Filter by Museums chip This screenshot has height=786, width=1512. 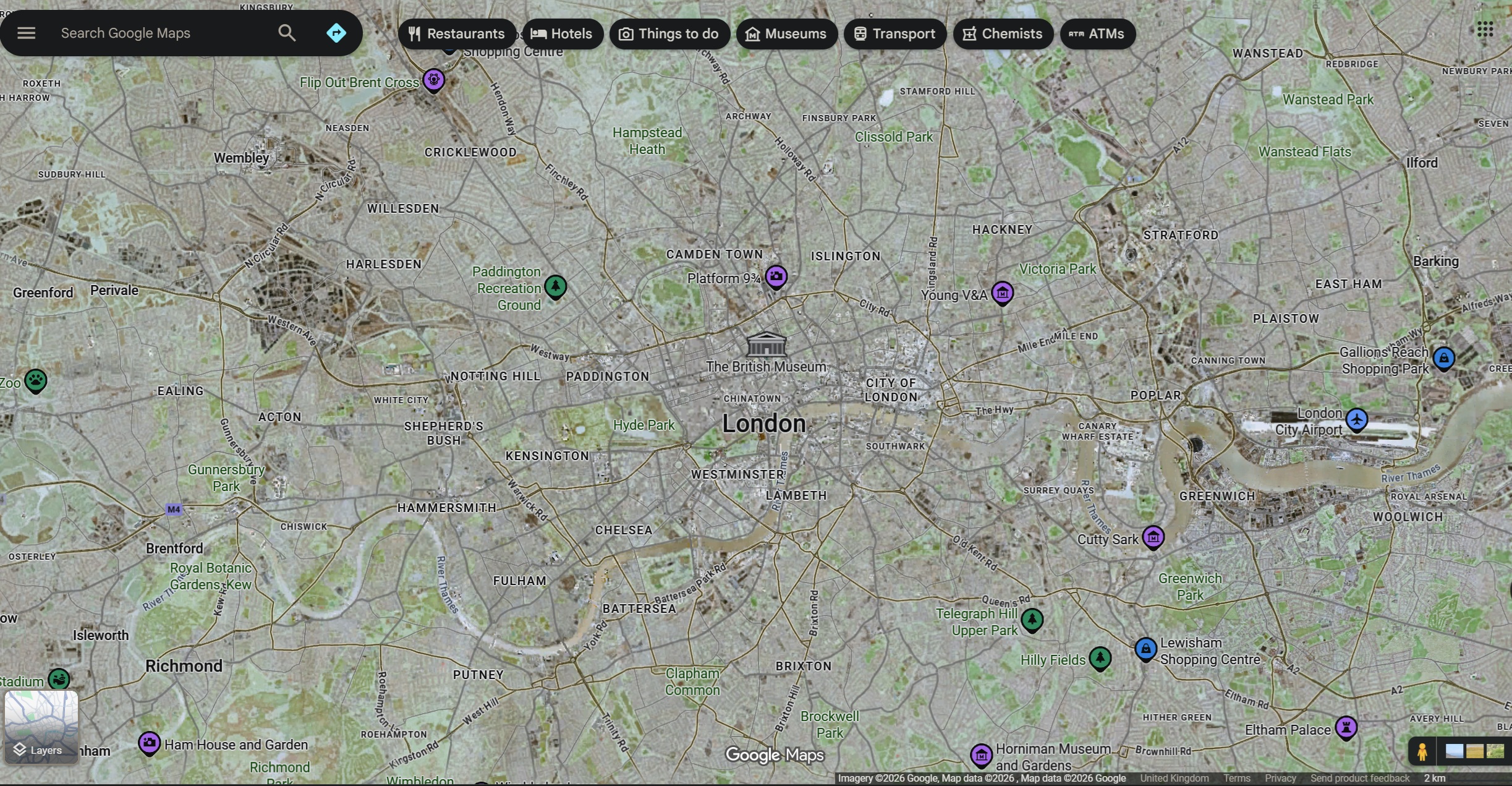click(x=786, y=33)
